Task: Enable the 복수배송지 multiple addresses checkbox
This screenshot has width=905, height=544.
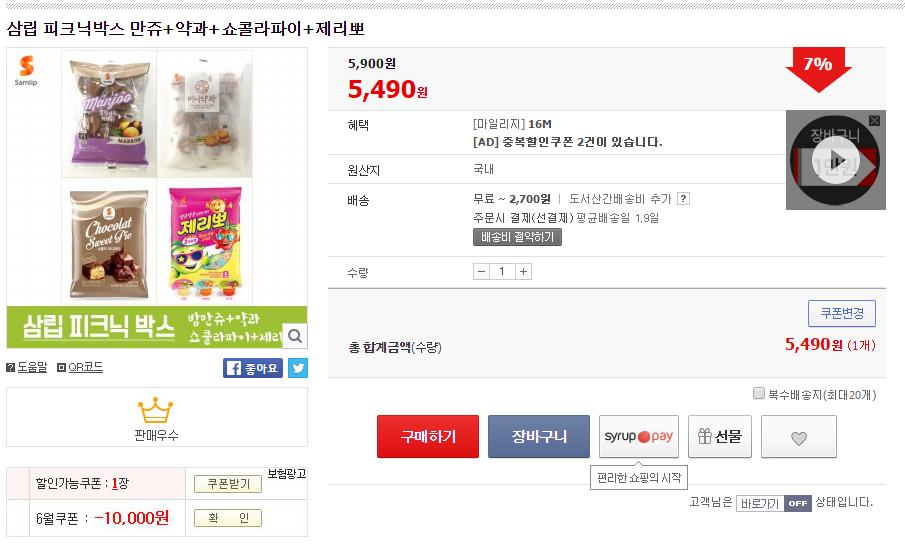Action: coord(759,394)
